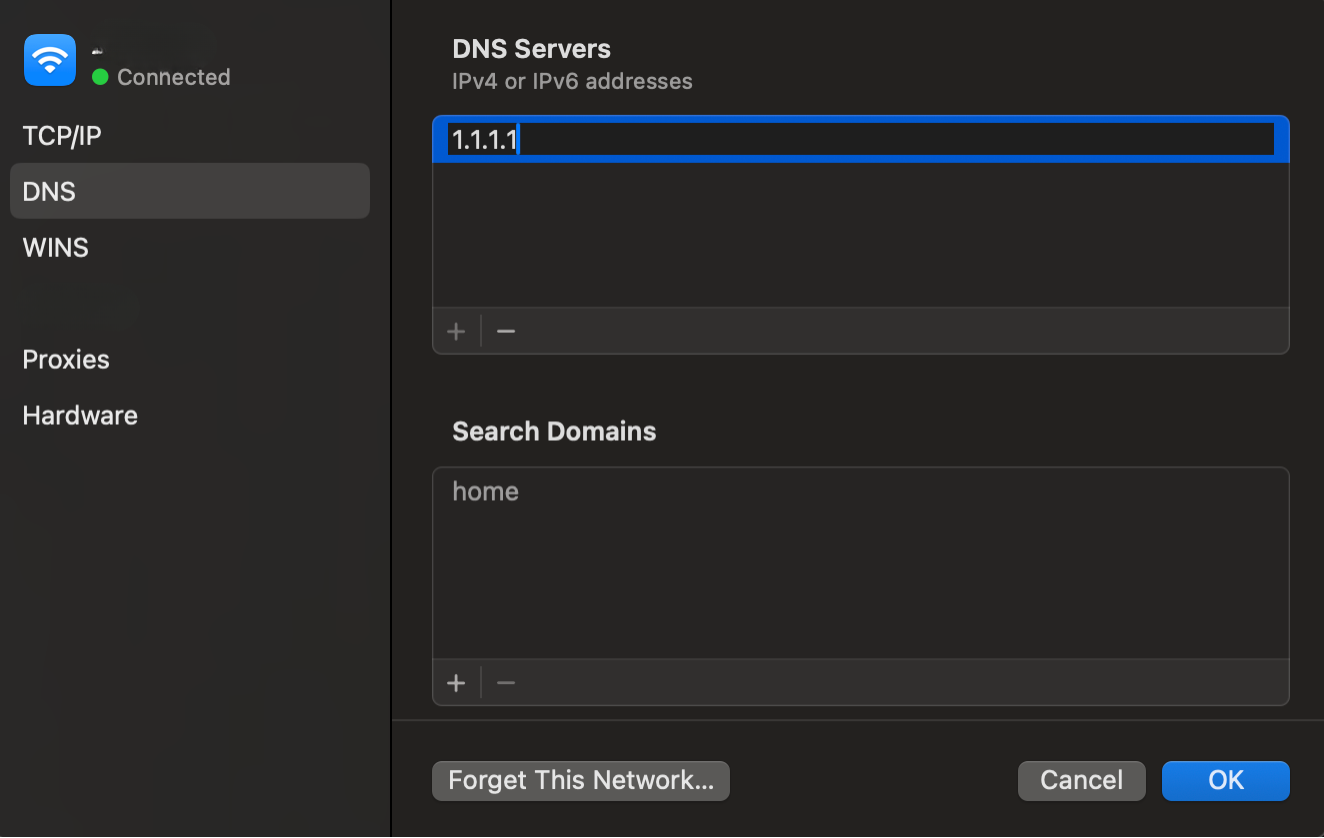Click the minus icon under Search Domains
This screenshot has height=838, width=1324.
tap(505, 682)
